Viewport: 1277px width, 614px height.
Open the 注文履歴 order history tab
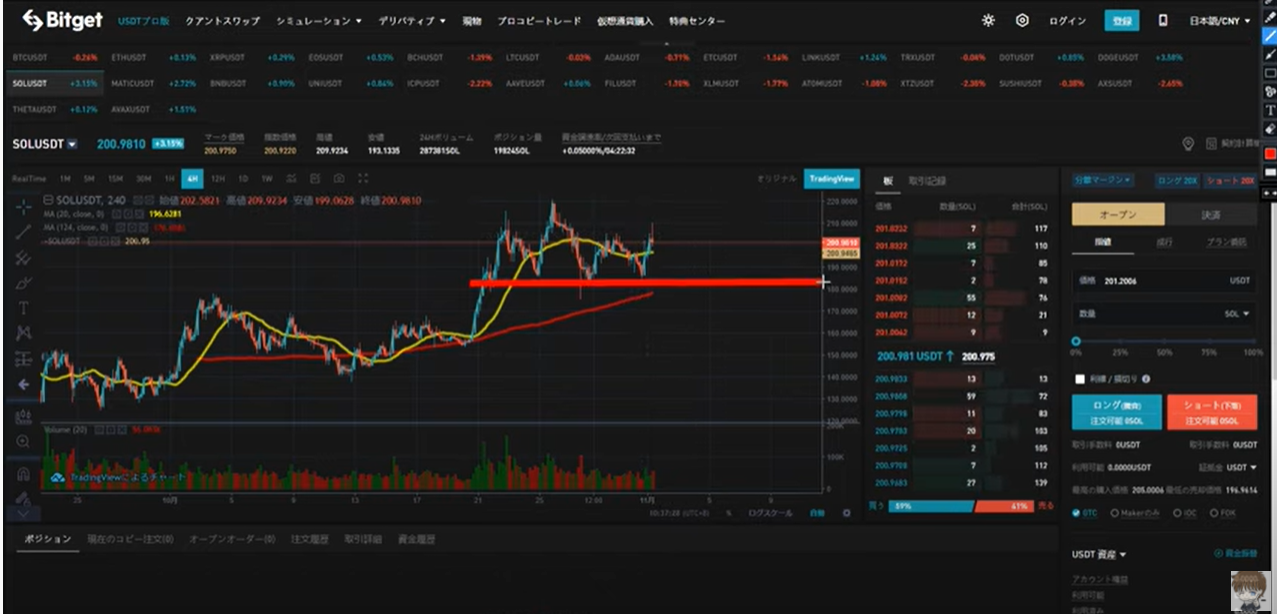pyautogui.click(x=309, y=539)
